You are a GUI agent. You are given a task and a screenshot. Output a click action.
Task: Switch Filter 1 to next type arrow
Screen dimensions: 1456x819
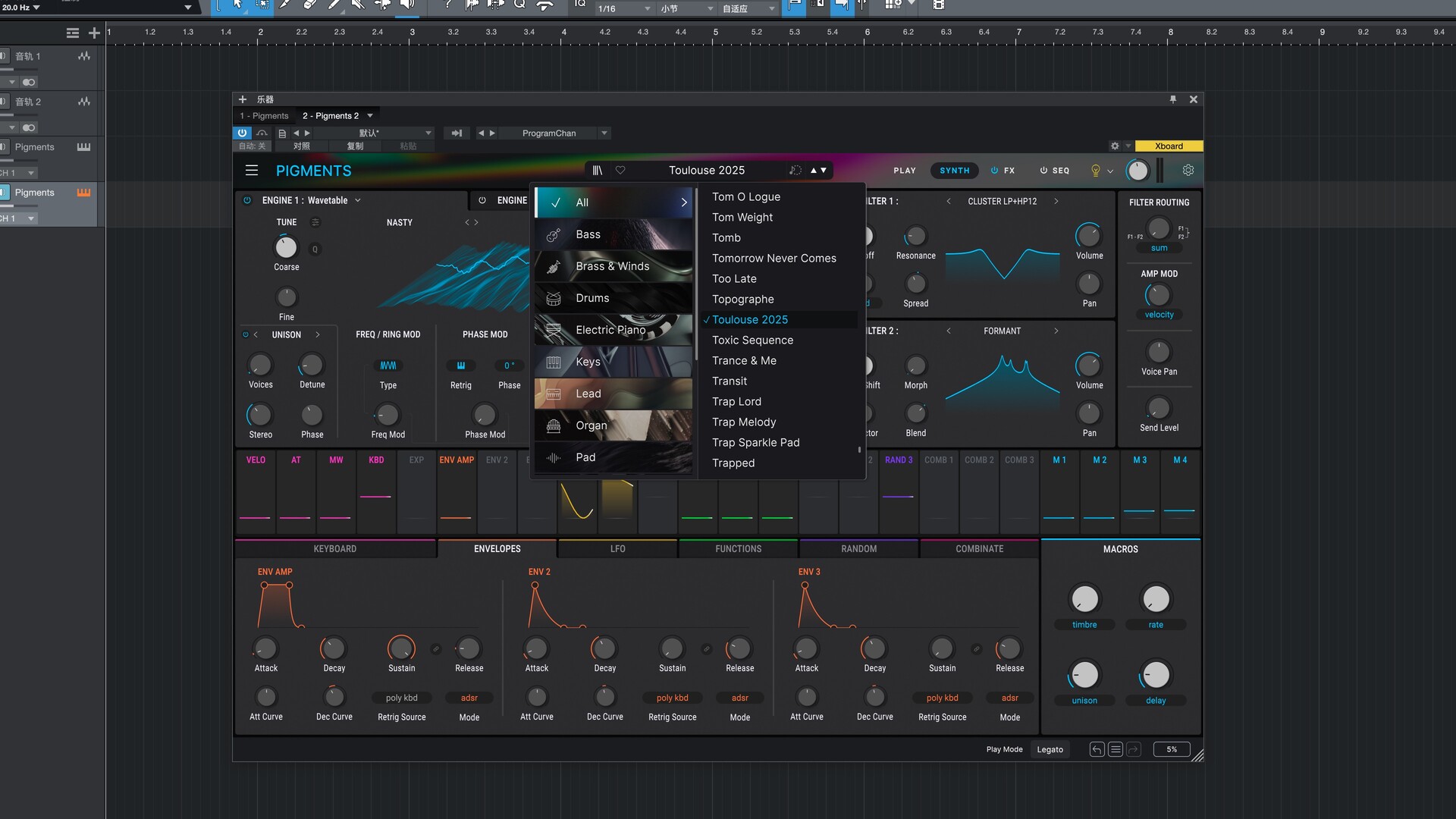pos(1056,202)
